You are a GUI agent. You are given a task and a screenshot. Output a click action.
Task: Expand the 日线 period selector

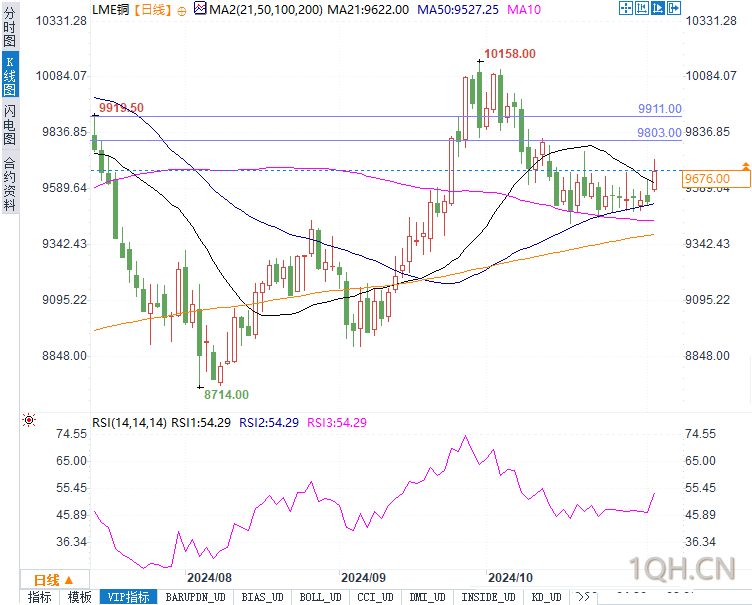click(54, 580)
